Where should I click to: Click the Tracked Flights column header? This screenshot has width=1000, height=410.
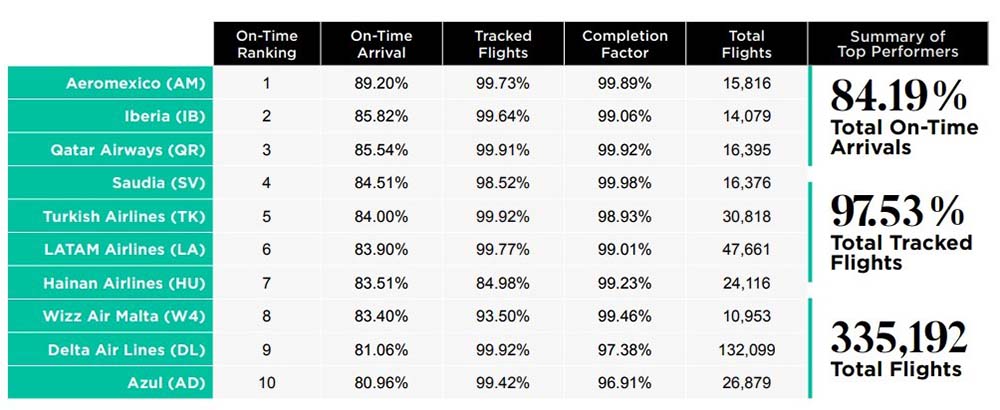(x=502, y=44)
